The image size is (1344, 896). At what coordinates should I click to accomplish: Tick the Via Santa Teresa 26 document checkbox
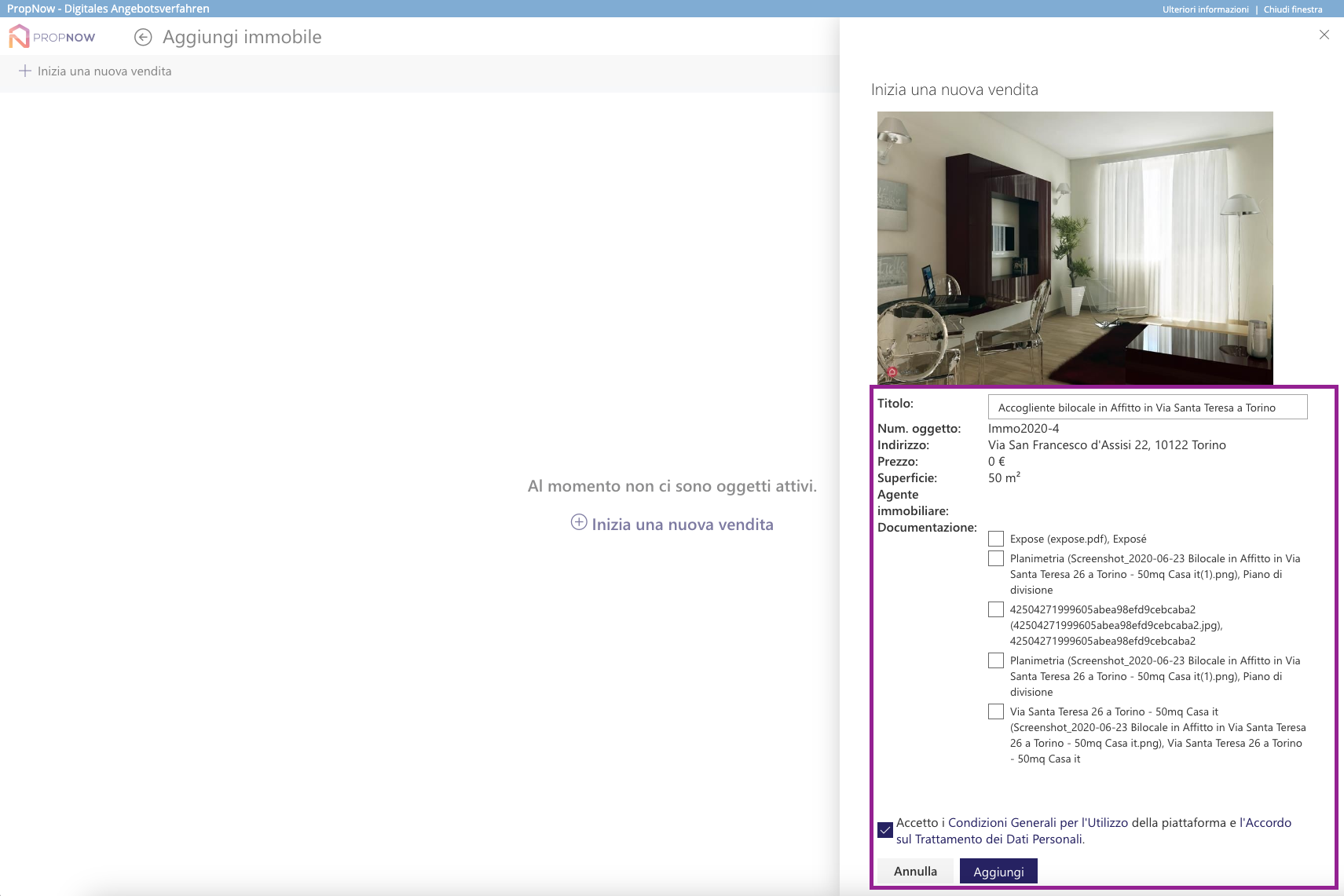point(996,711)
